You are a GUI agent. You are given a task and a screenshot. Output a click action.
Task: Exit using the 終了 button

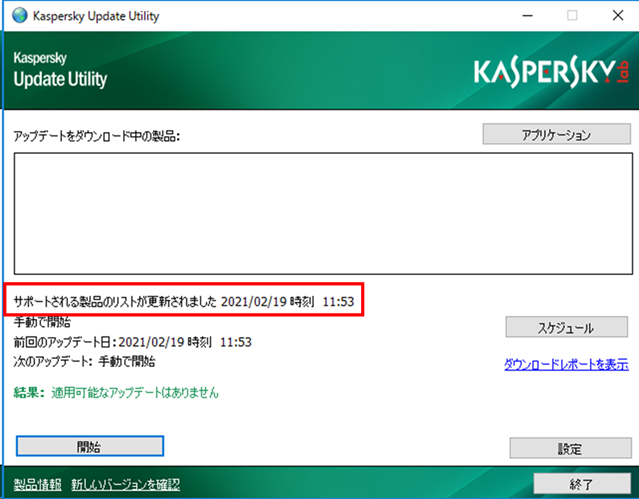coord(582,484)
